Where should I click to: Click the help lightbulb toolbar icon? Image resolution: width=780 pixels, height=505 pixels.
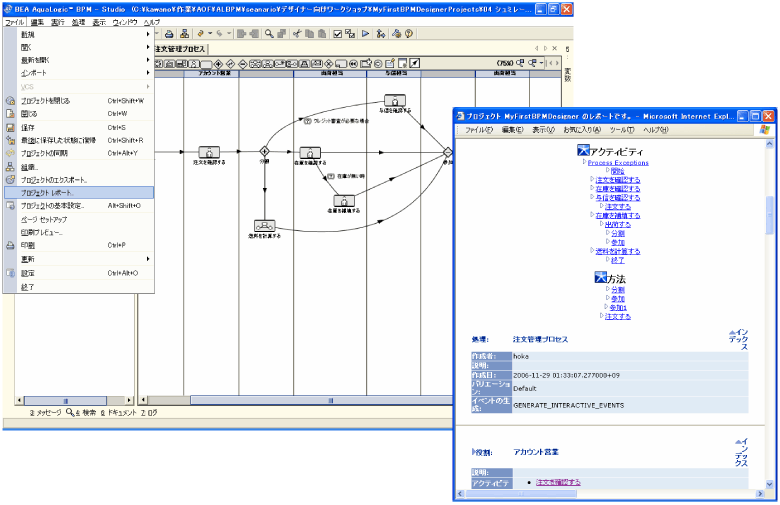pos(409,34)
